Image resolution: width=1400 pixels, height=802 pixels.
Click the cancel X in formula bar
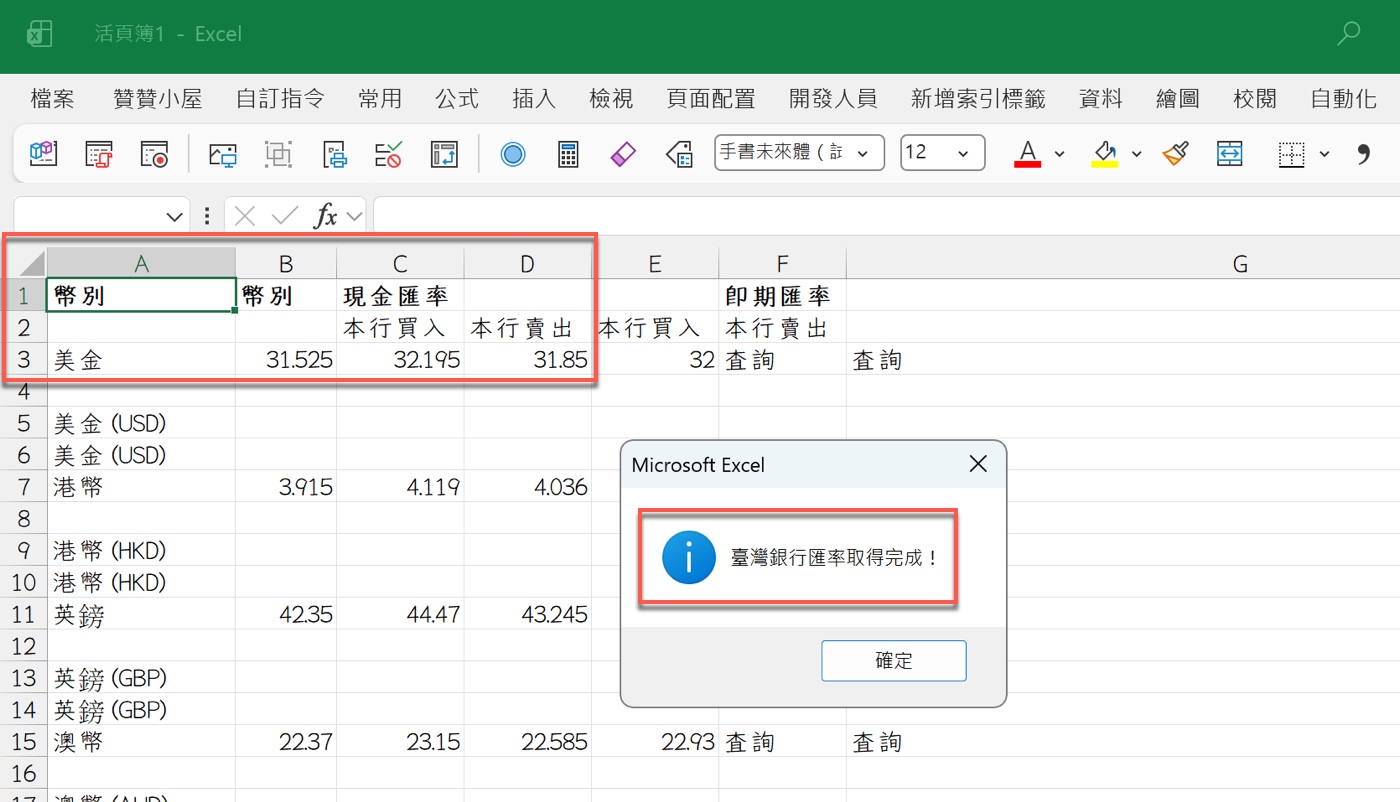pos(245,215)
